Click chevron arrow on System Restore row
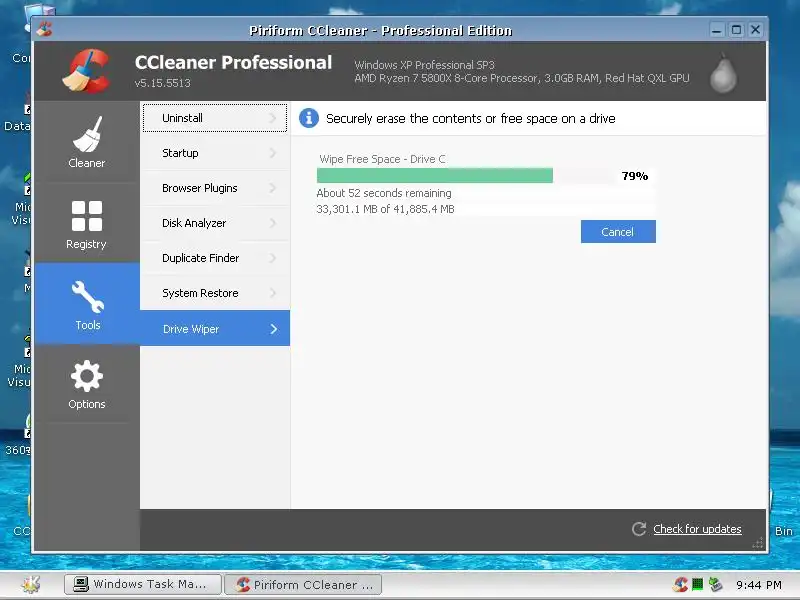800x600 pixels. click(273, 293)
